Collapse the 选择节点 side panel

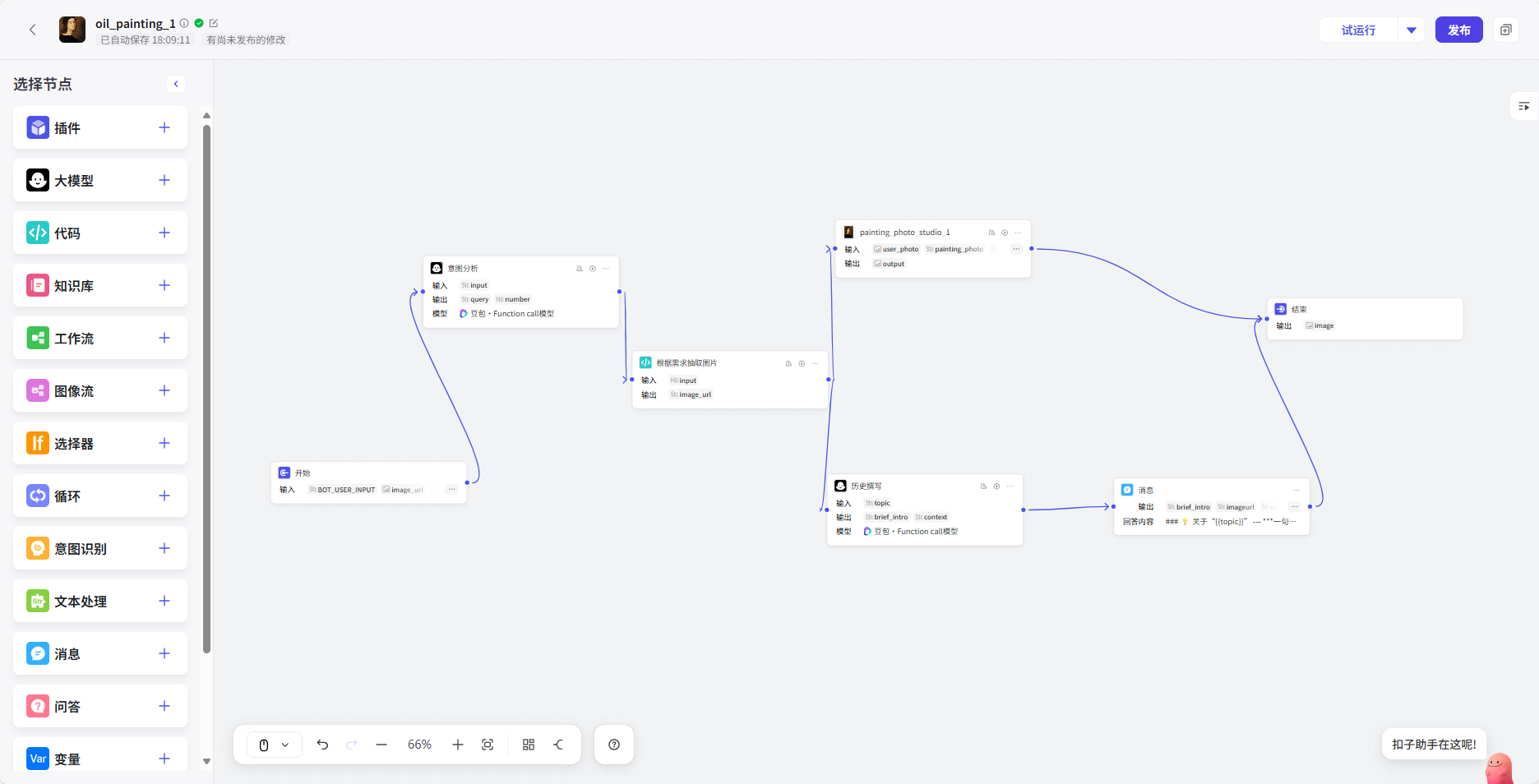(176, 84)
